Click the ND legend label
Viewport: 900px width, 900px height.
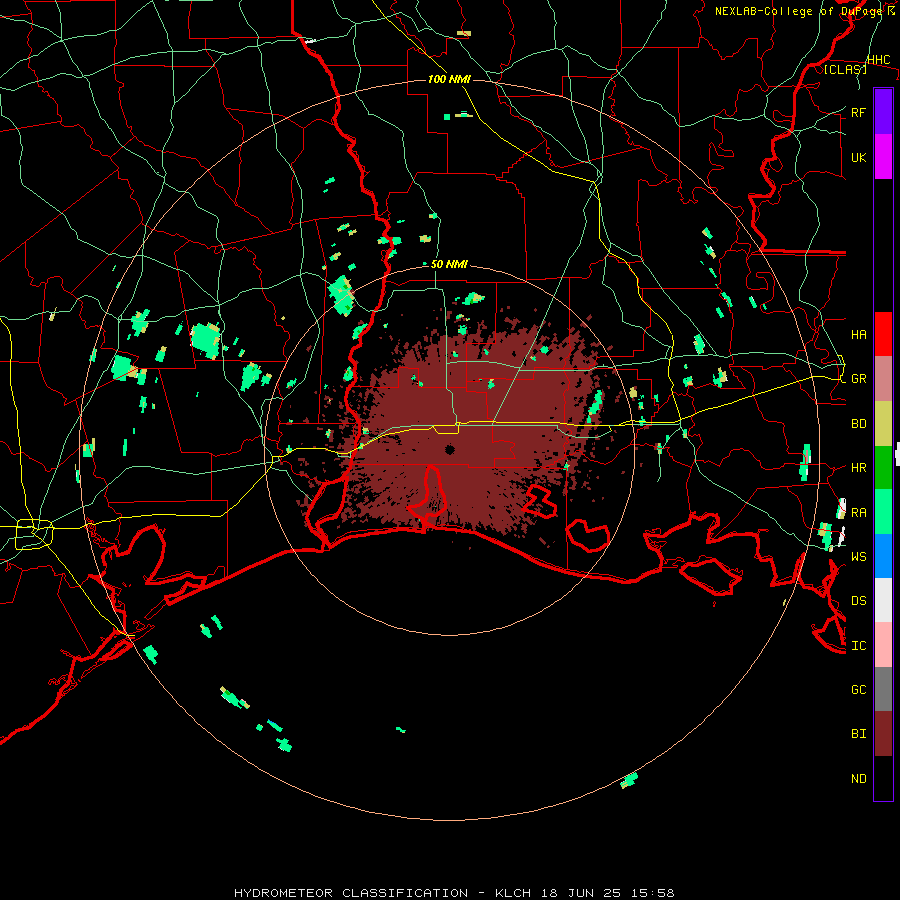tap(859, 779)
